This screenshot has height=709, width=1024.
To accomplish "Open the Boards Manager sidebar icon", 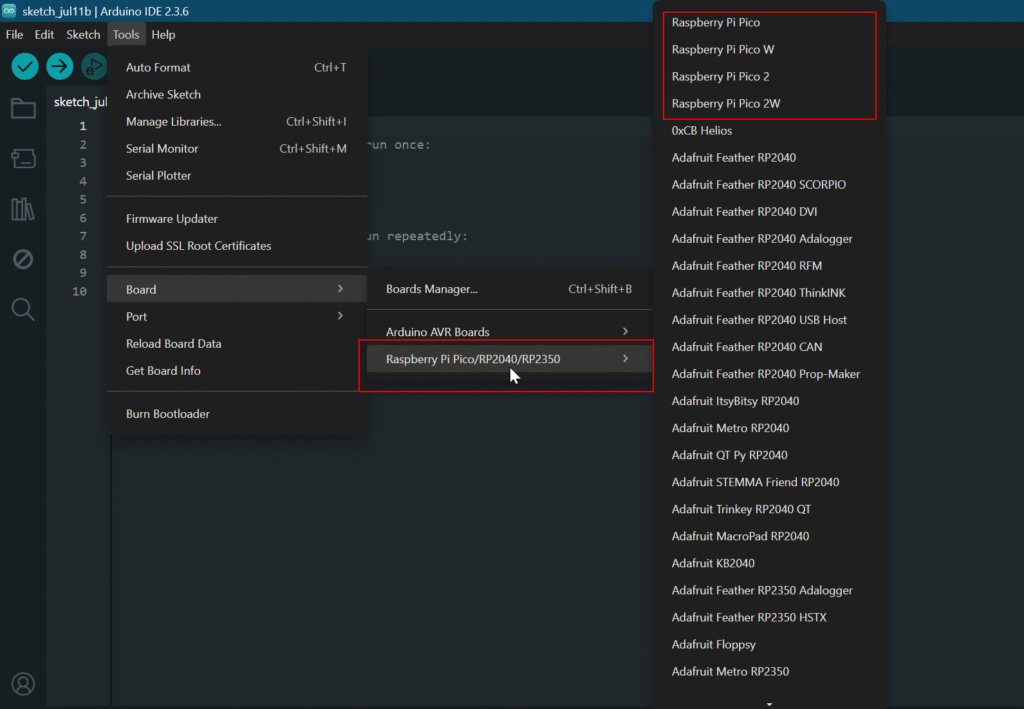I will (23, 159).
